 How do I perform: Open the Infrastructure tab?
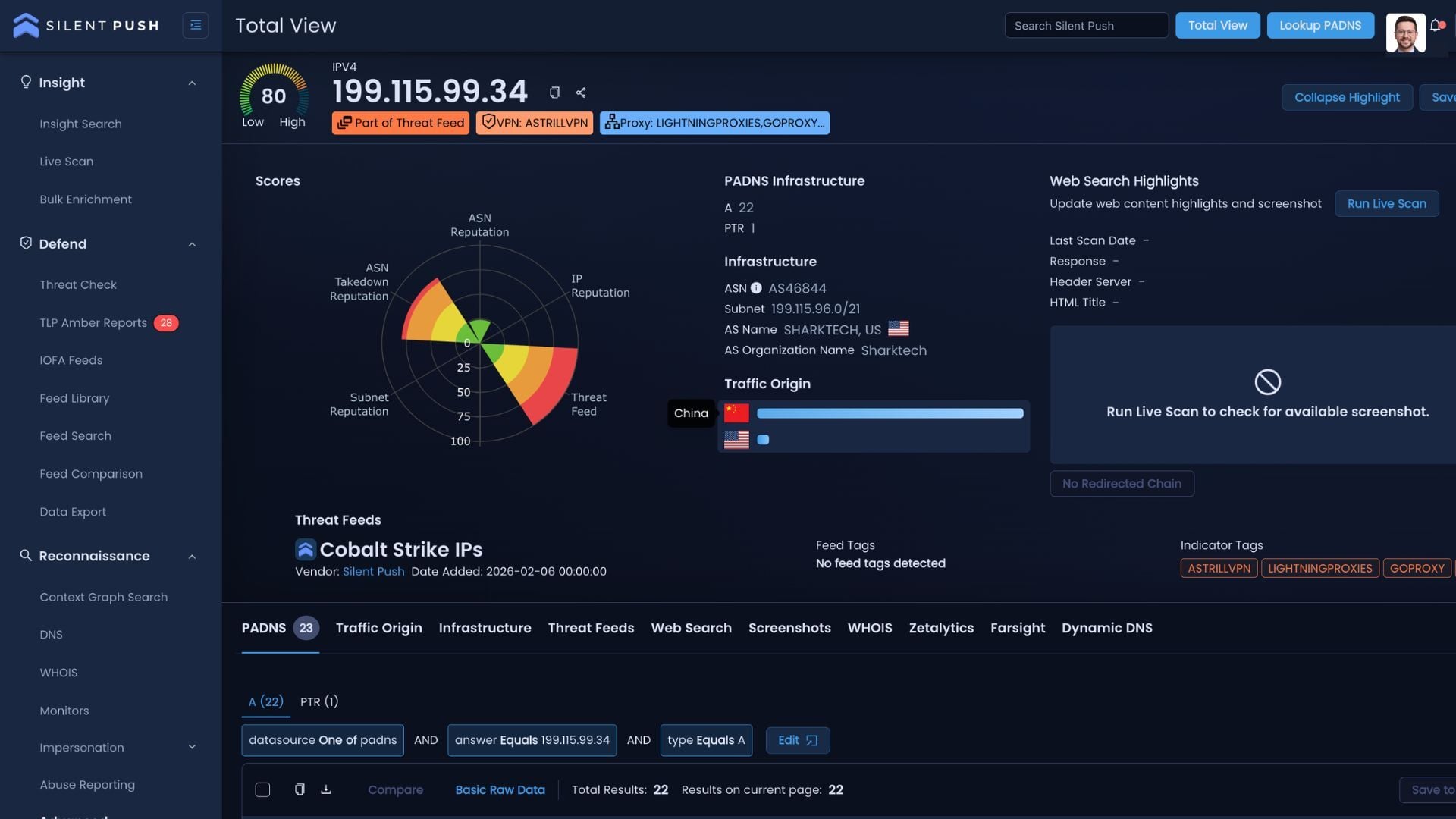(485, 628)
